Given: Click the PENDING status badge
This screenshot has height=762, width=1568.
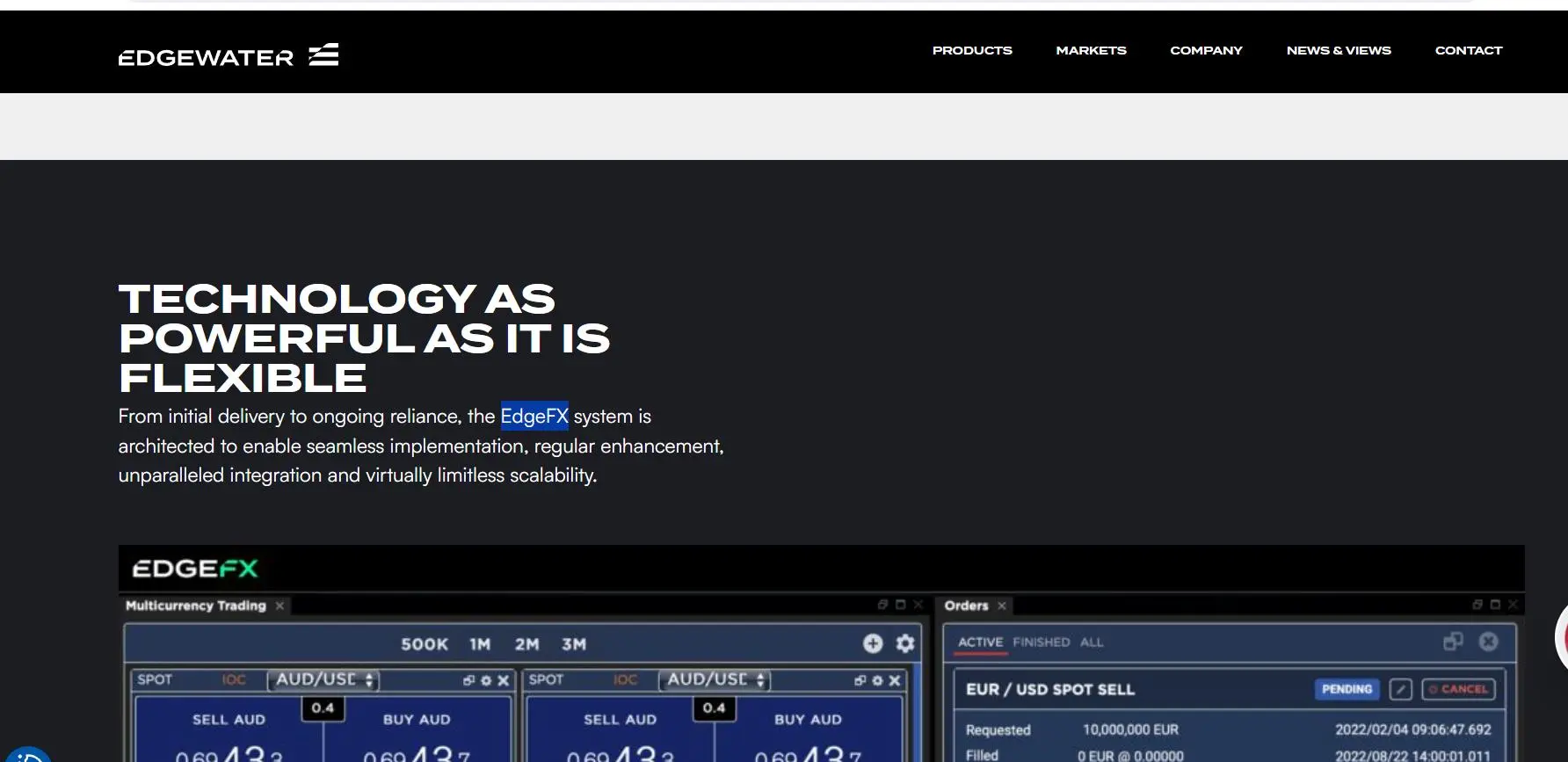Looking at the screenshot, I should click(x=1347, y=689).
